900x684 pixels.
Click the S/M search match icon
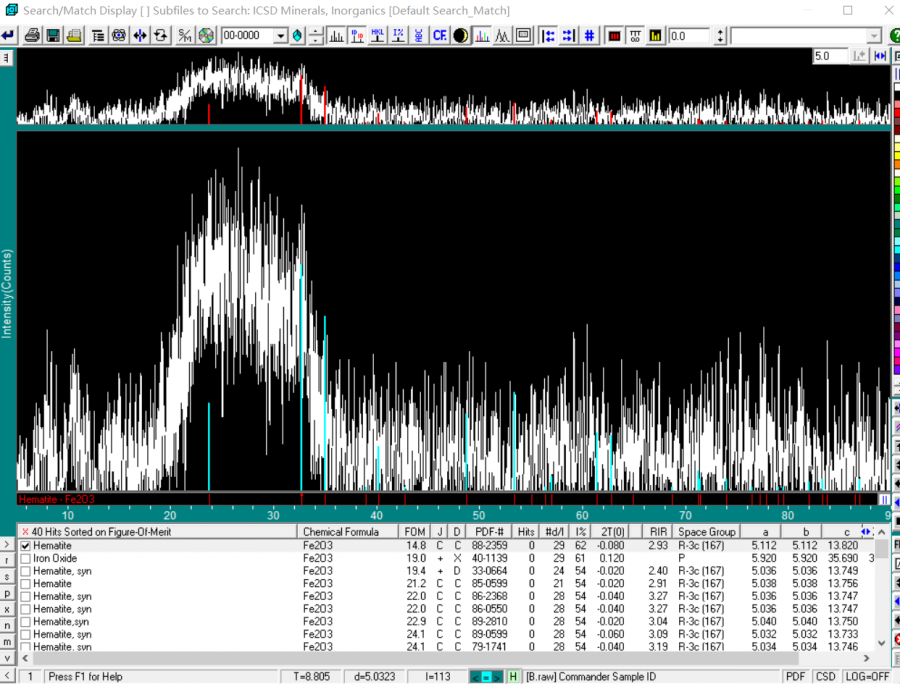[x=185, y=36]
